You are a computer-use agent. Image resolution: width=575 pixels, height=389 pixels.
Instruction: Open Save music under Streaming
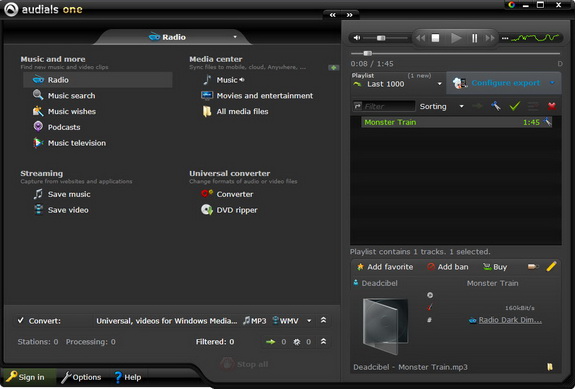point(62,194)
